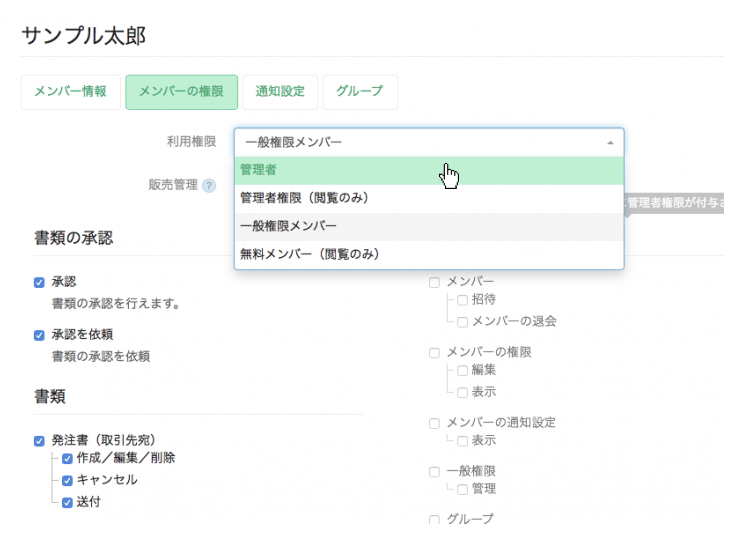
Task: Go to the グループ tab
Action: (360, 92)
